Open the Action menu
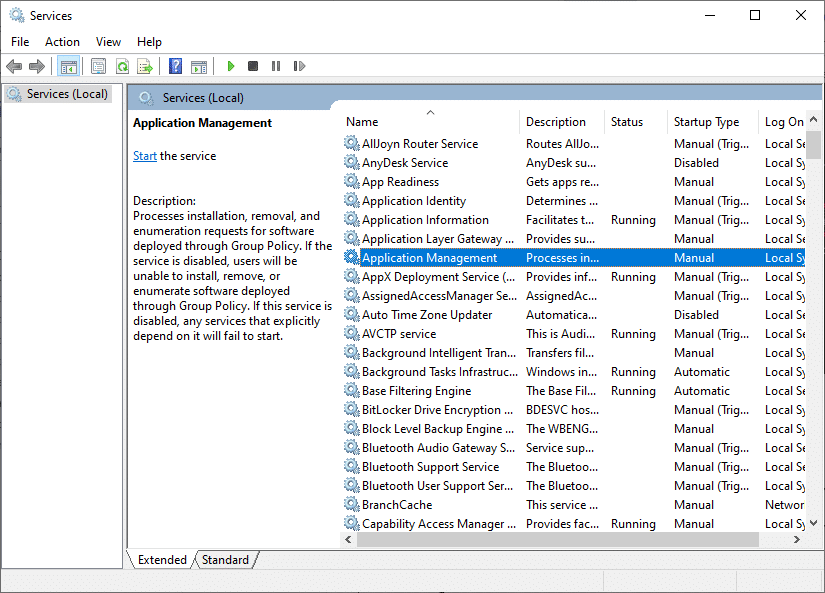The width and height of the screenshot is (825, 593). point(62,42)
